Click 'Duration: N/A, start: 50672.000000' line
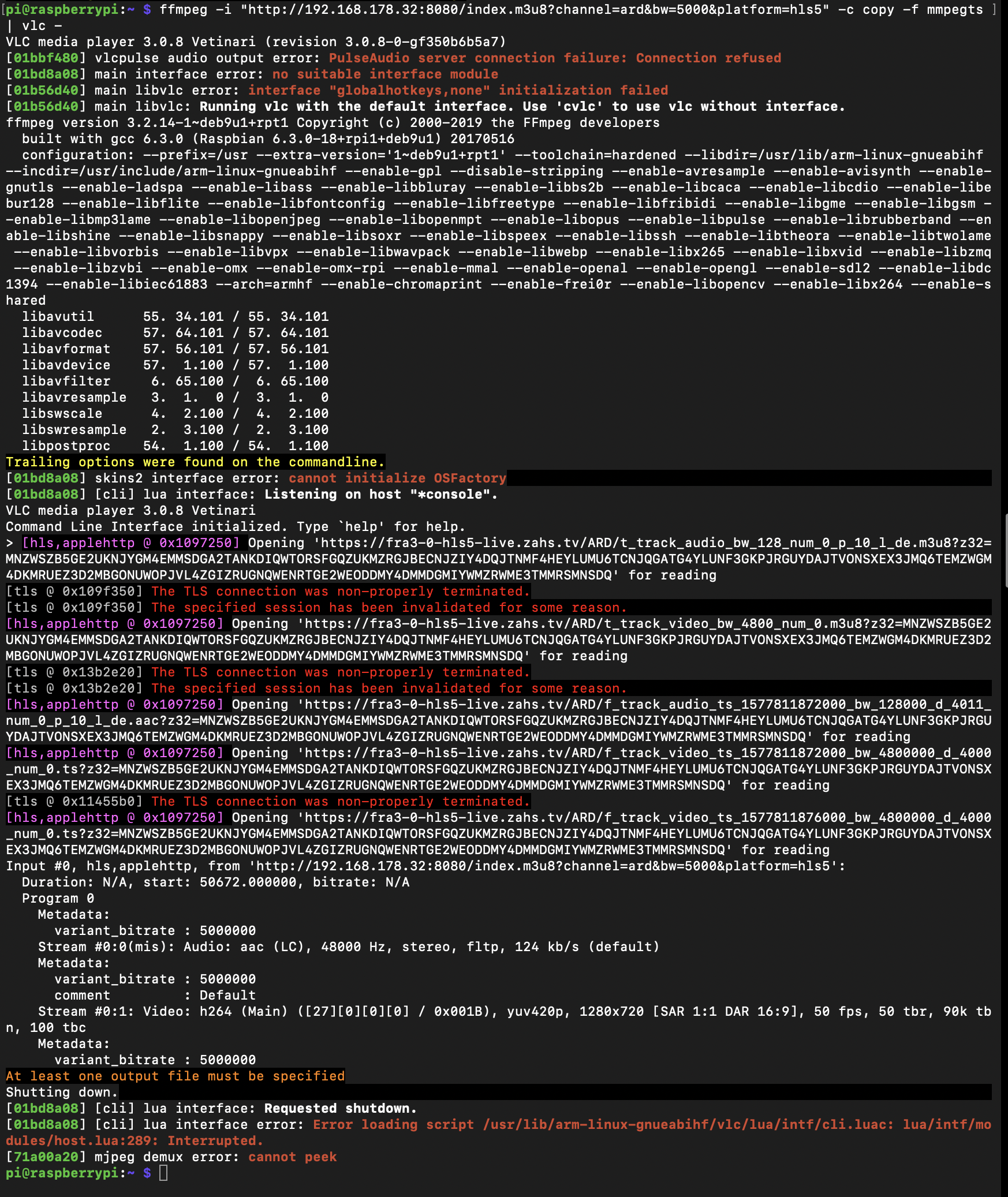The height and width of the screenshot is (1197, 1008). click(216, 882)
